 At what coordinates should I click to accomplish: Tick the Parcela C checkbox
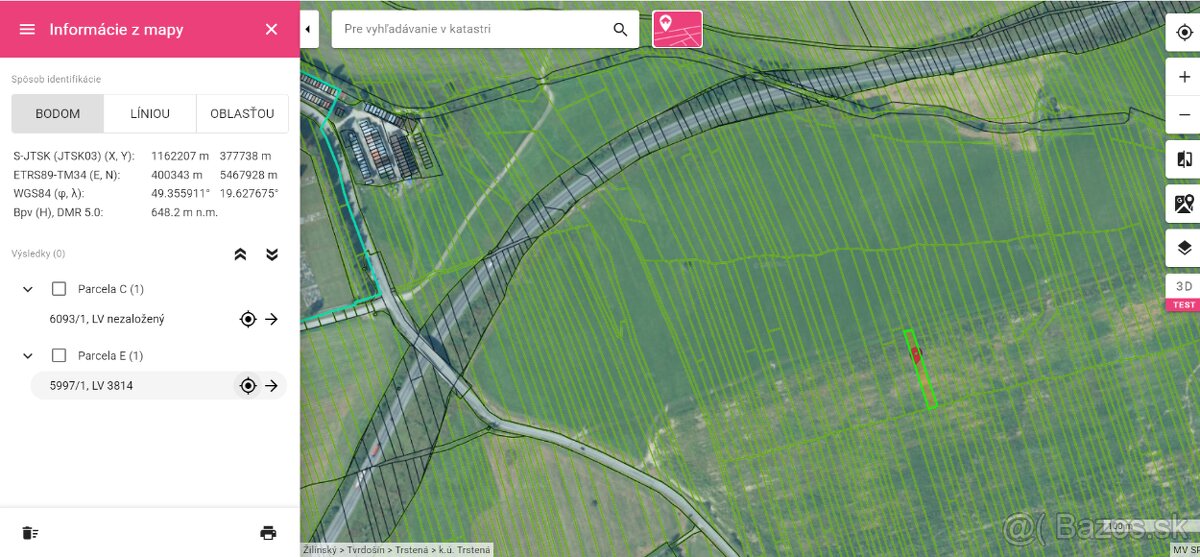pos(59,289)
